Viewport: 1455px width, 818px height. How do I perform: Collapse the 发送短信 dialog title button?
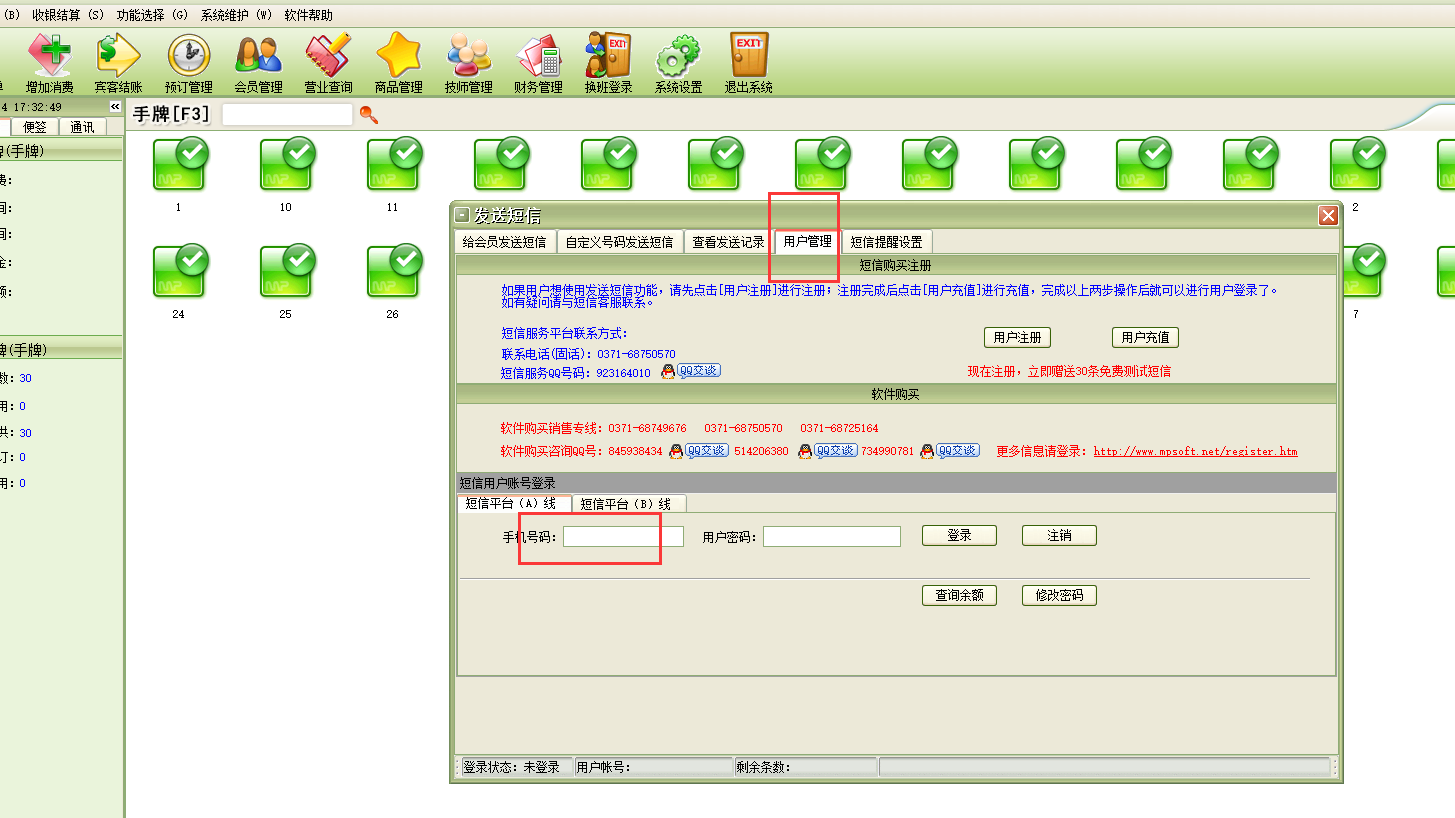tap(462, 215)
